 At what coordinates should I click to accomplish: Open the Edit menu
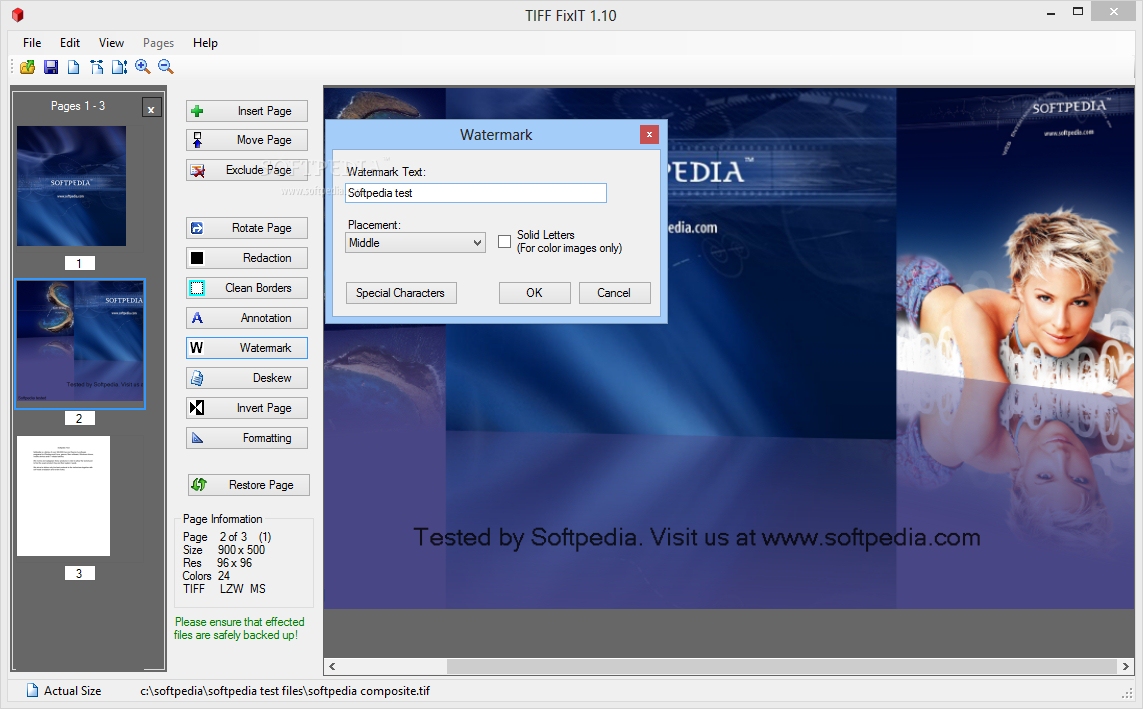click(x=70, y=43)
